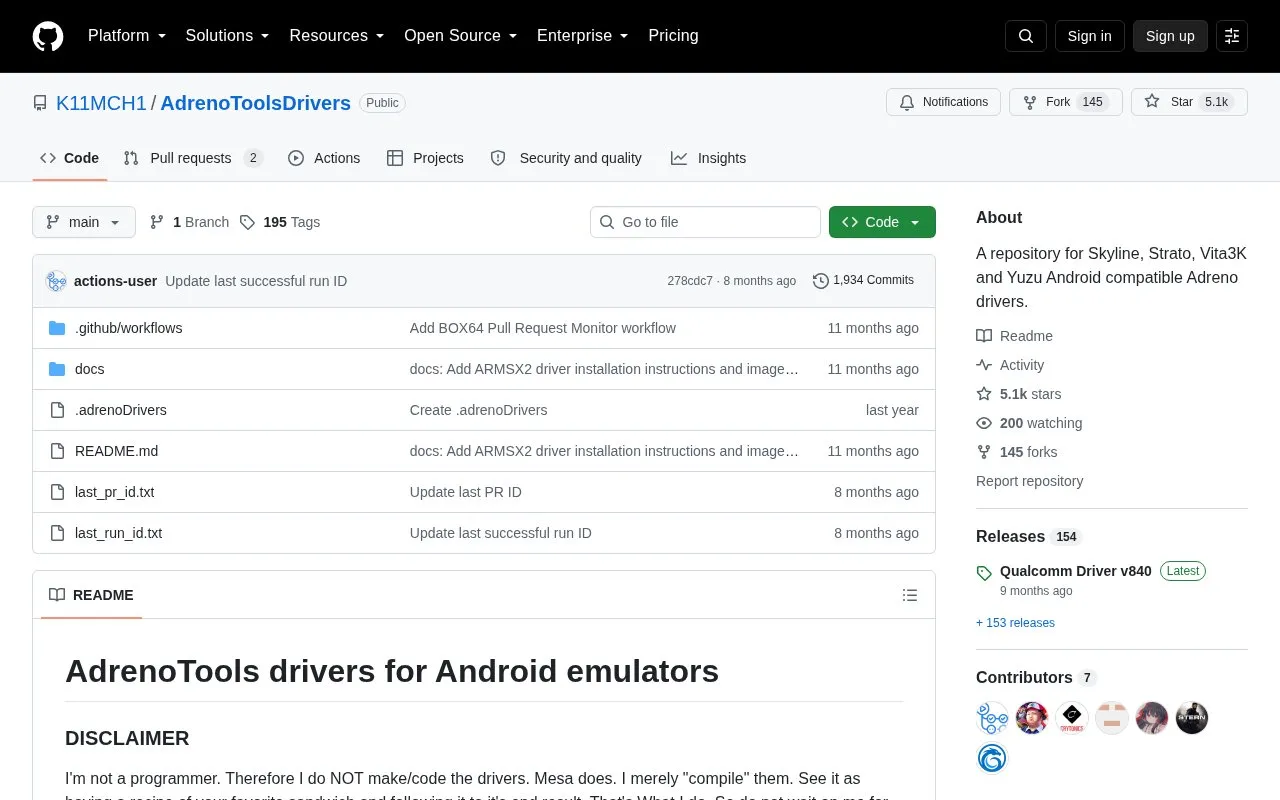The height and width of the screenshot is (800, 1280).
Task: Click the branch icon next to 1 Branch
Action: (x=157, y=222)
